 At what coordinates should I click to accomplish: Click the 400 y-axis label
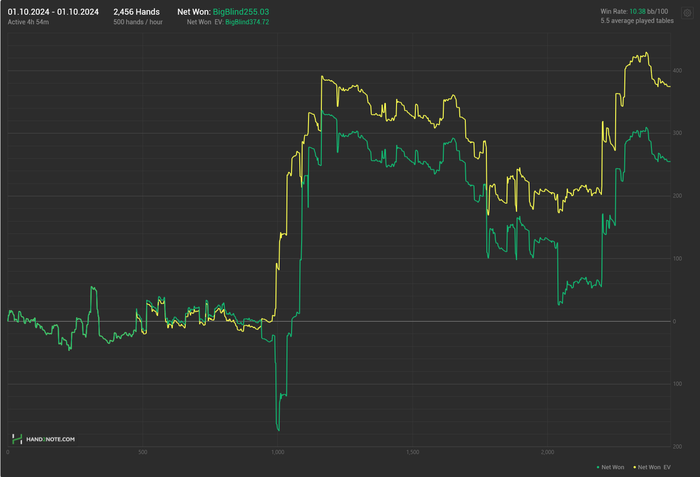[677, 71]
